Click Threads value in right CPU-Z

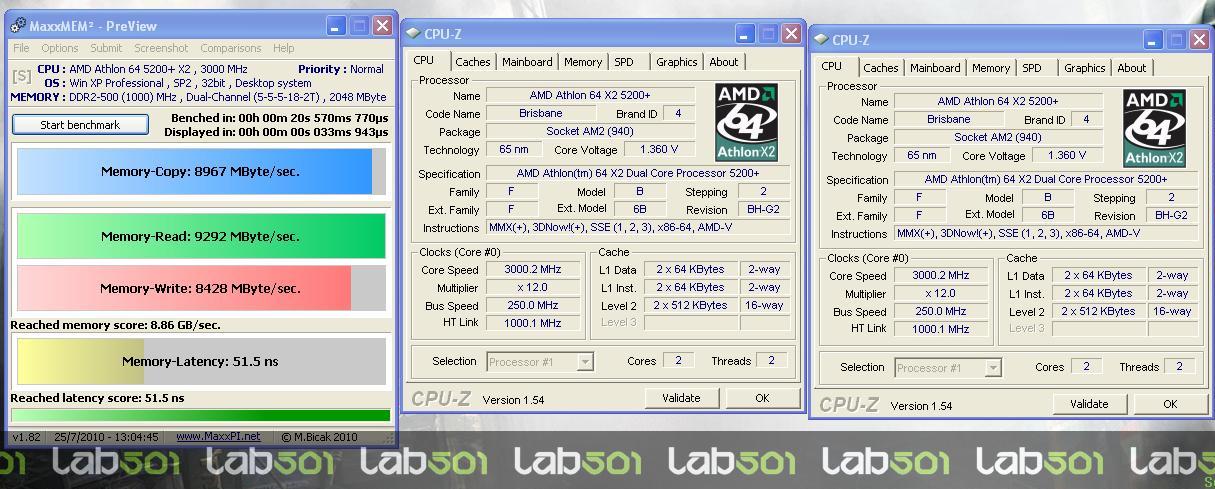pos(1180,367)
